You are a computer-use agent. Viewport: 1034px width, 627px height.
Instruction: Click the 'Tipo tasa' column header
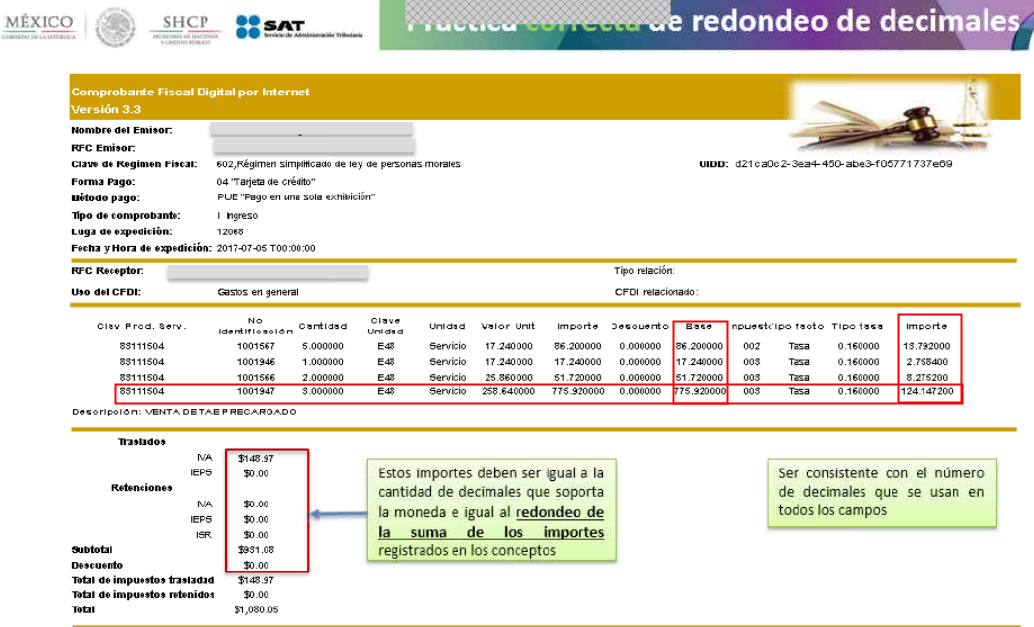point(857,326)
